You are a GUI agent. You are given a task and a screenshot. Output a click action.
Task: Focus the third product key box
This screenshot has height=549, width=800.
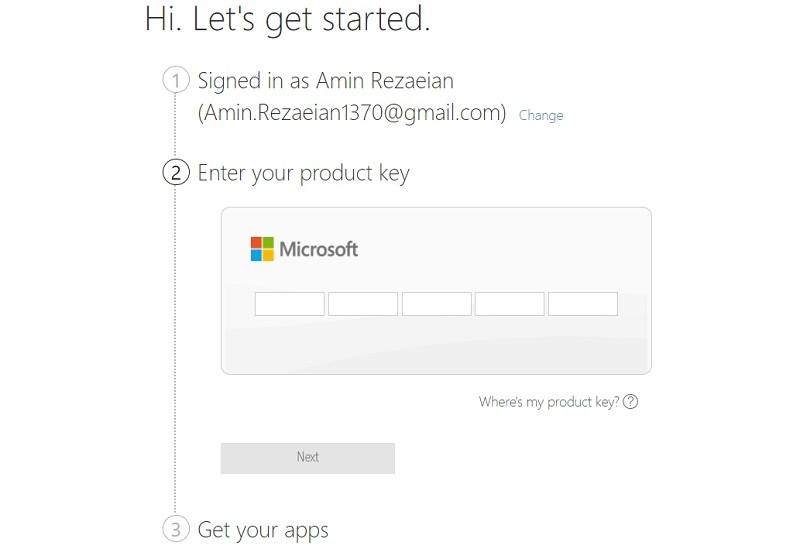[x=437, y=304]
